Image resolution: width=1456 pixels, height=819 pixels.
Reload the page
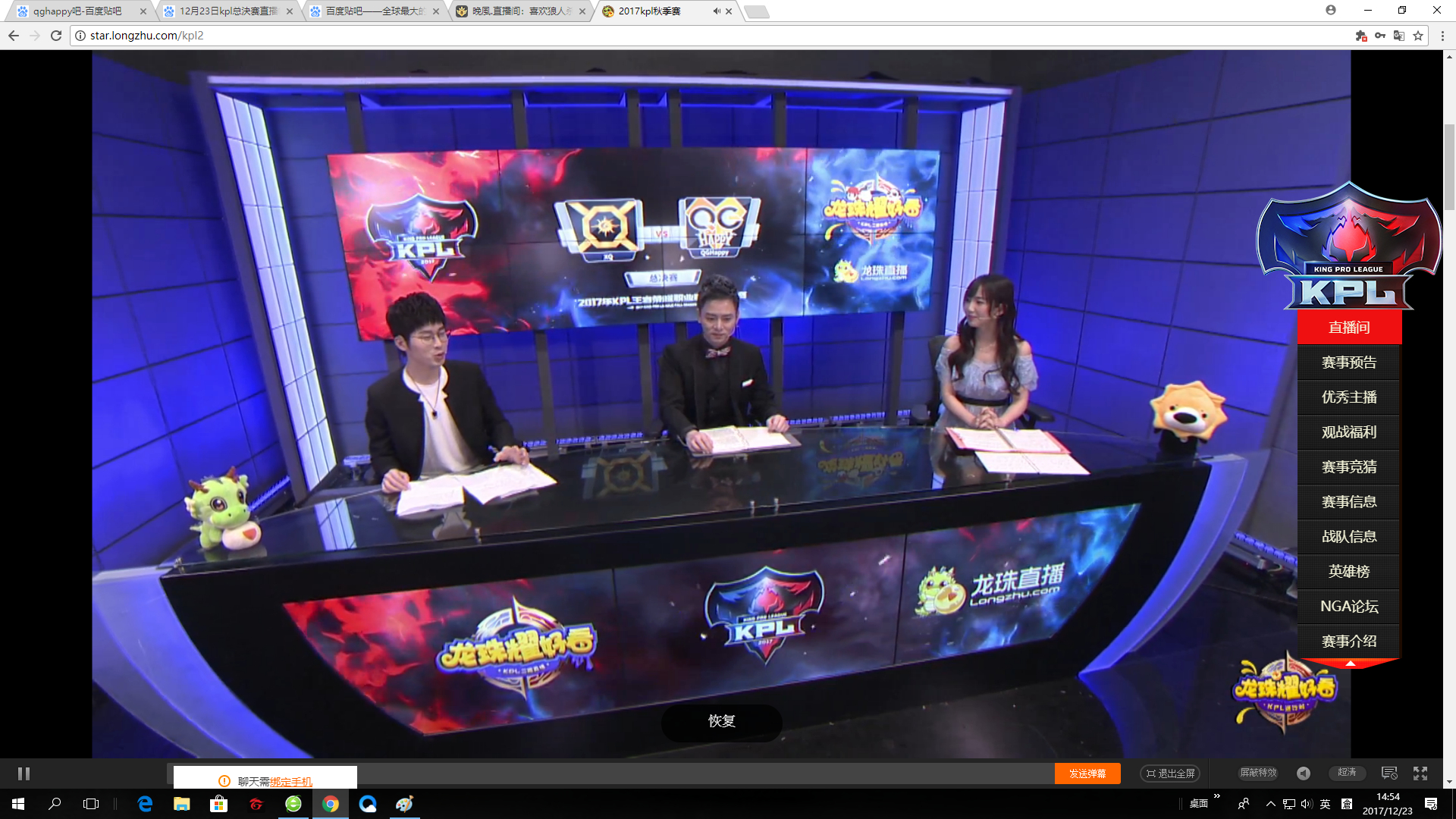point(56,36)
